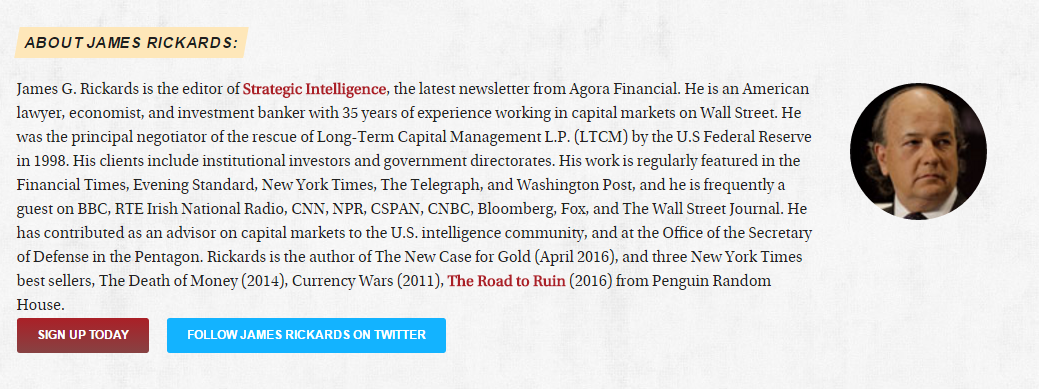The width and height of the screenshot is (1039, 389).
Task: Click the About James Rickards heading
Action: pos(131,43)
